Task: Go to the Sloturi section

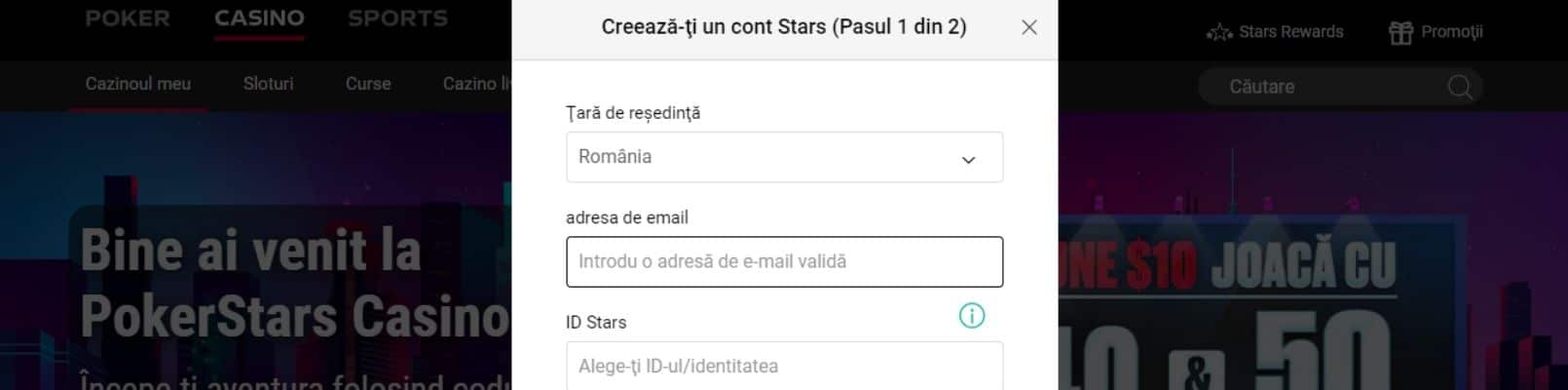Action: [x=268, y=84]
